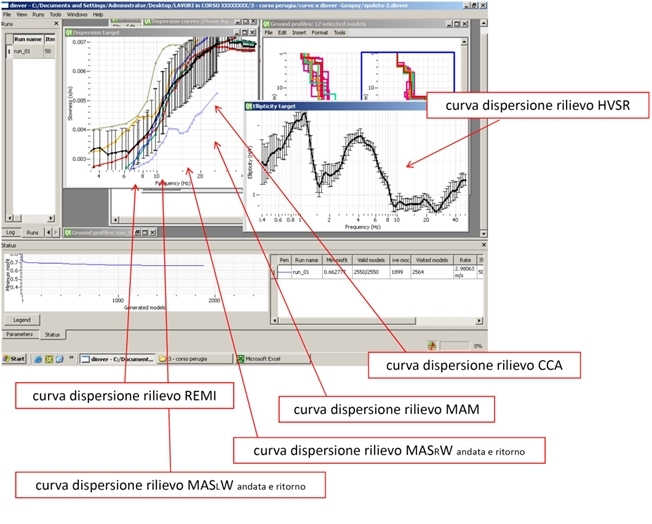This screenshot has width=652, height=524.
Task: Switch to the Log tab
Action: pyautogui.click(x=11, y=232)
